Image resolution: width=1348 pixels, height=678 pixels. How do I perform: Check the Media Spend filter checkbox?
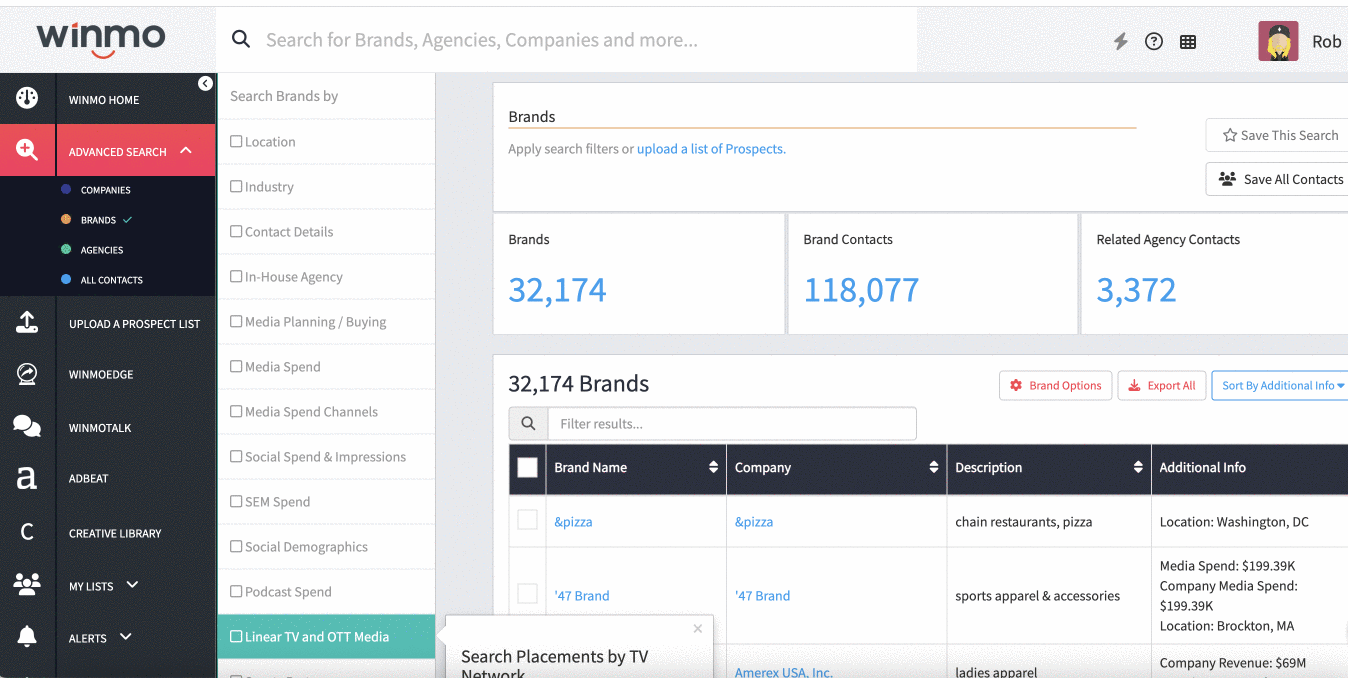click(236, 366)
